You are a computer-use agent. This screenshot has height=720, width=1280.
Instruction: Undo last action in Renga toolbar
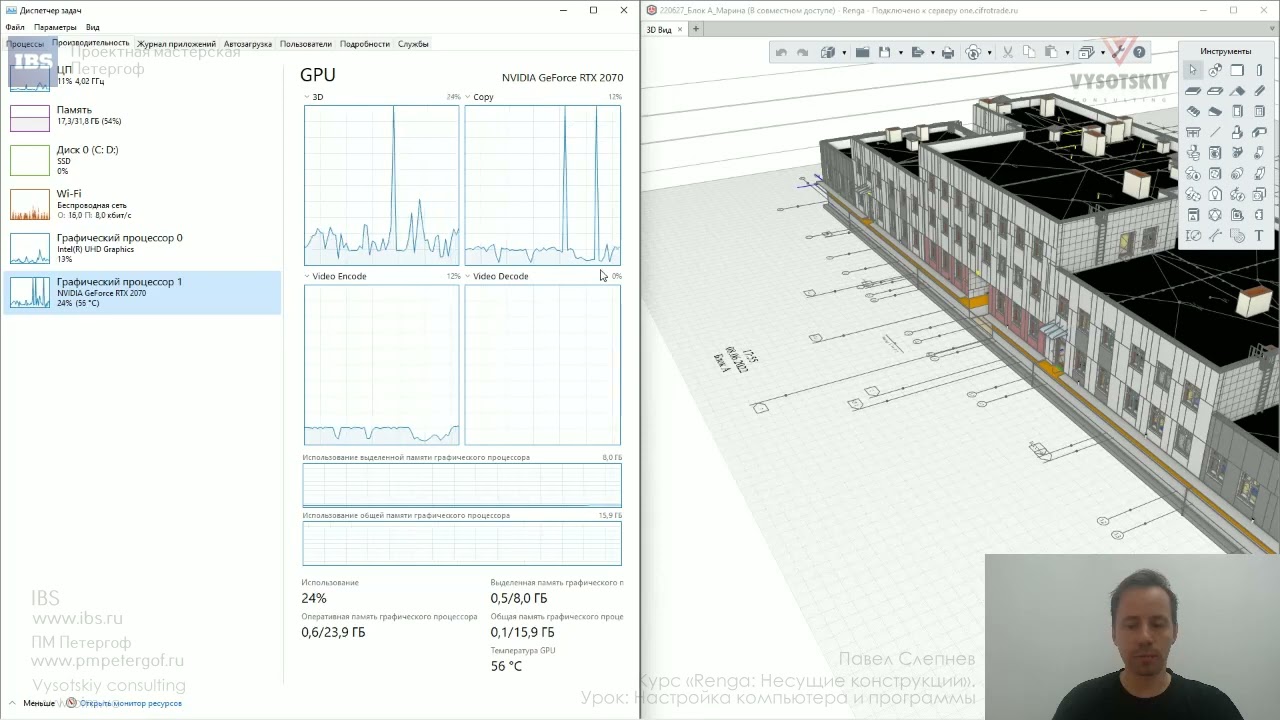coord(781,52)
